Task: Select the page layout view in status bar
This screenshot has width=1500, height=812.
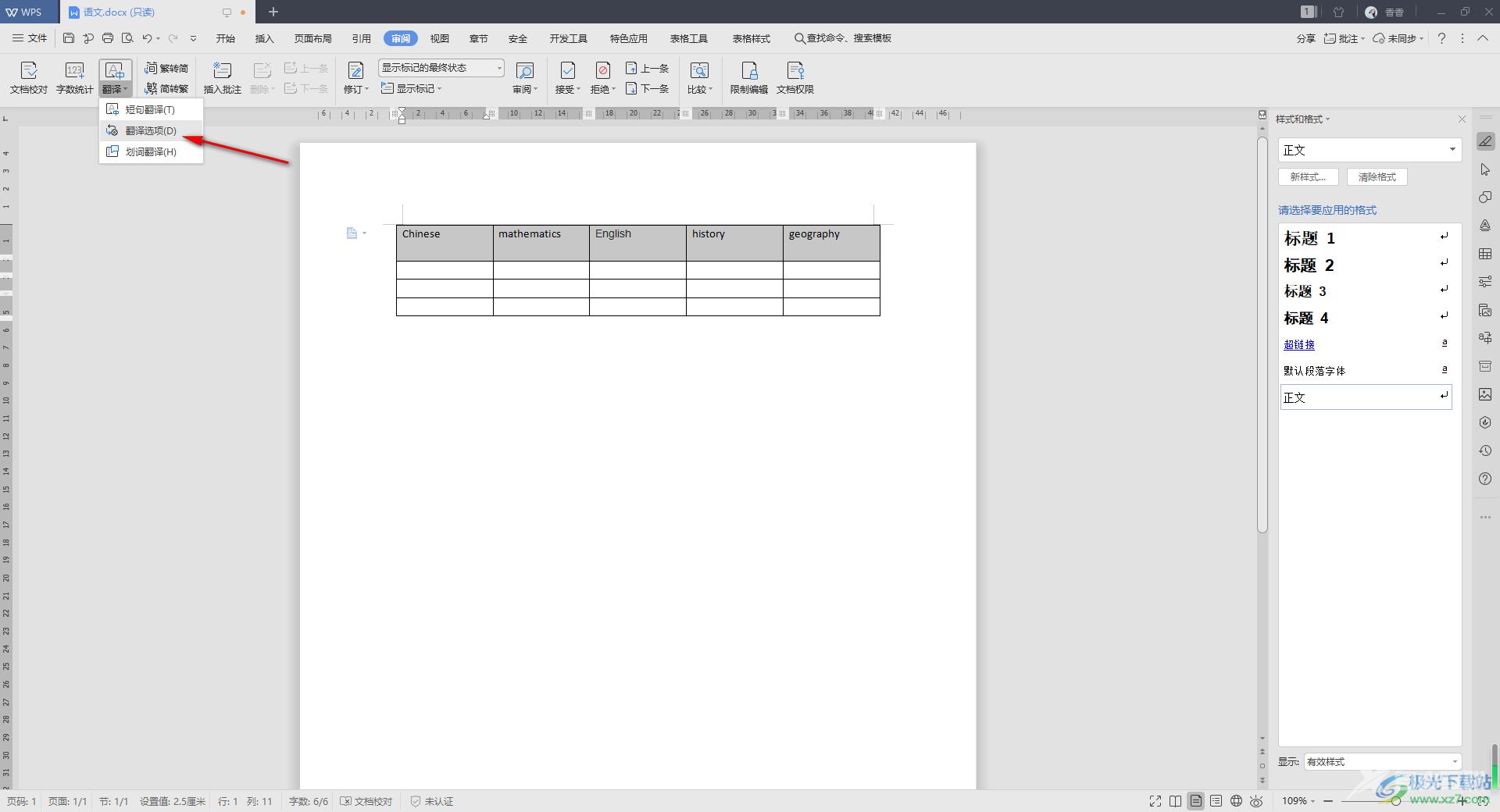Action: click(x=1196, y=801)
